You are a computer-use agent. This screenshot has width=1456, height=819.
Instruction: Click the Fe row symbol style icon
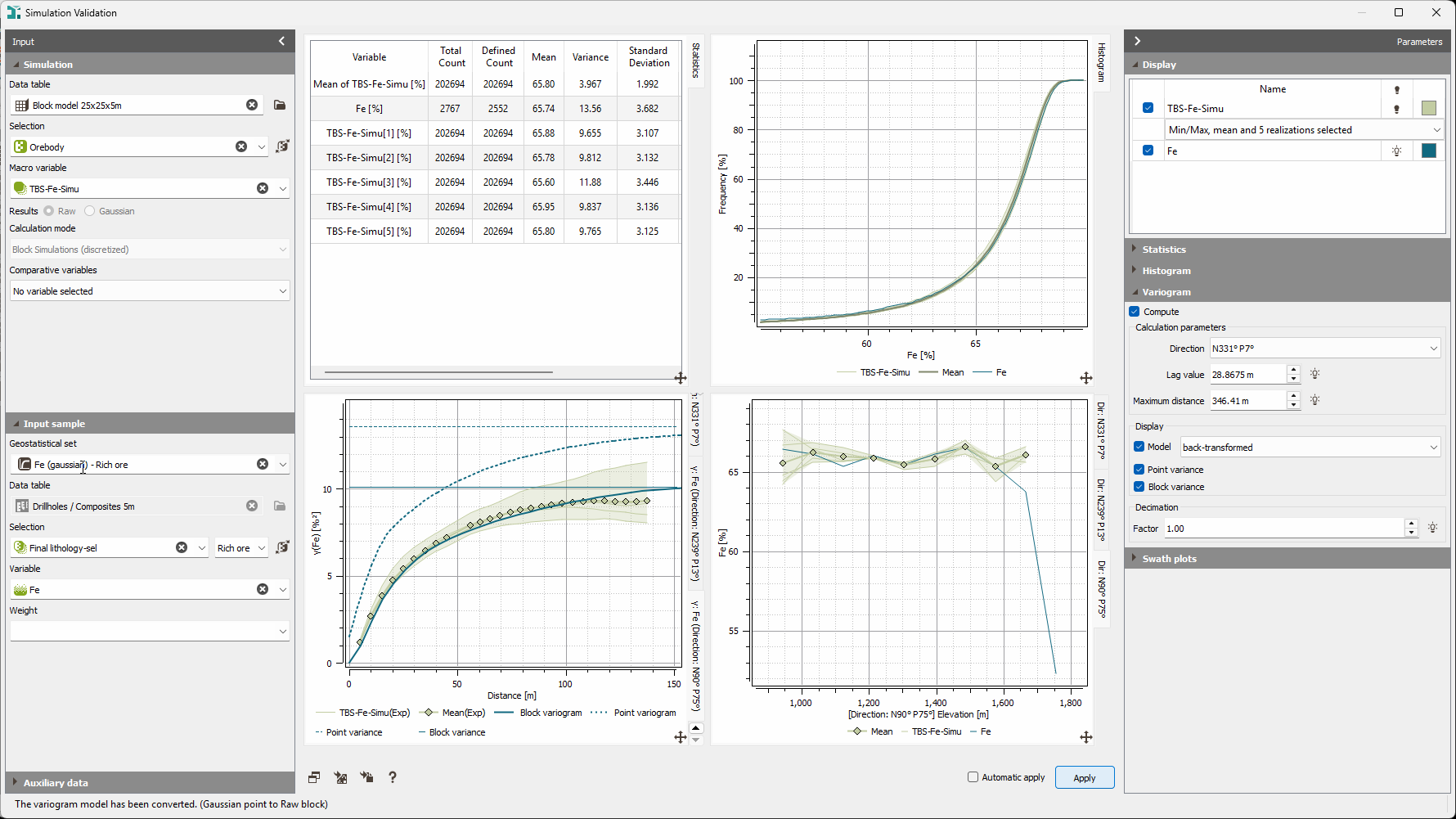(x=1396, y=151)
